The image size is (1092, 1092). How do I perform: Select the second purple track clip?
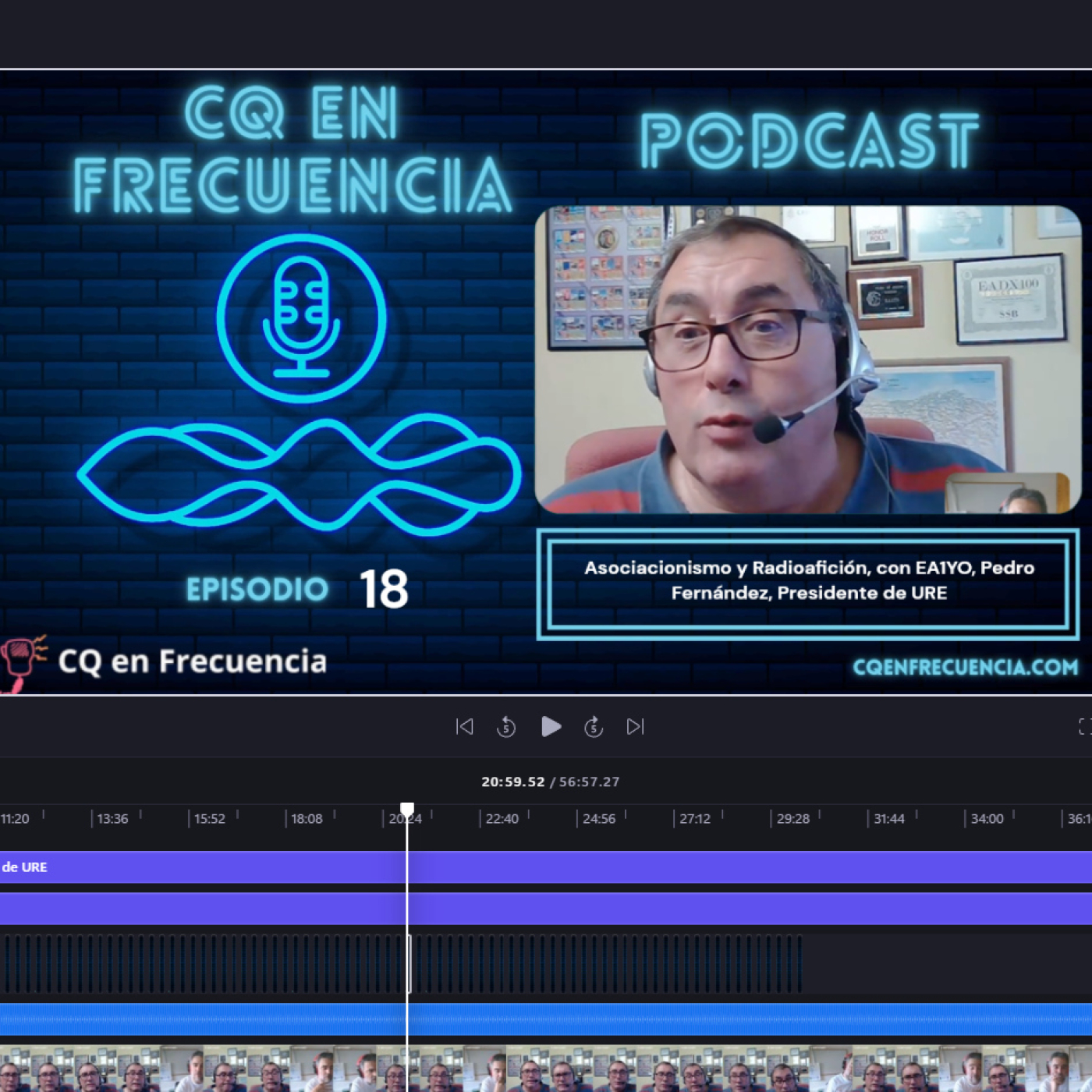546,909
